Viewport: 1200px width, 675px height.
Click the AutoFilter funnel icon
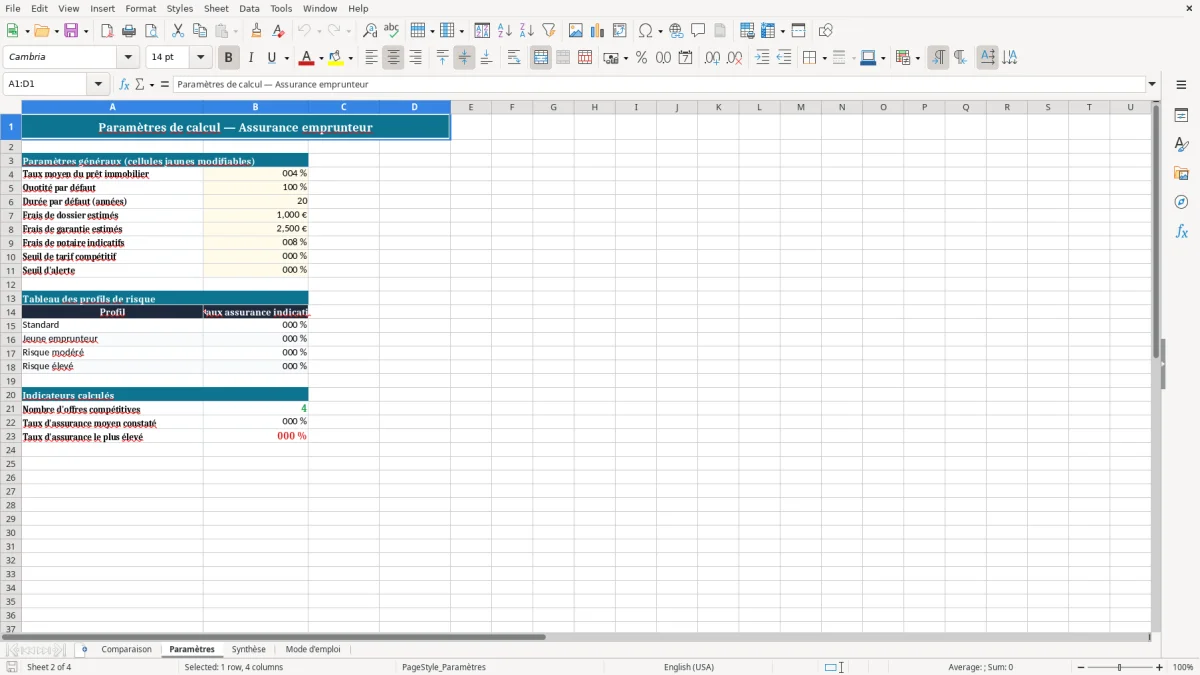point(549,31)
